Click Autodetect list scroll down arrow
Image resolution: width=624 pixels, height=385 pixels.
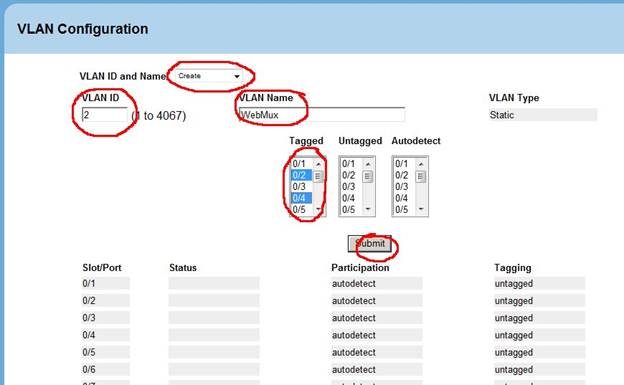(x=421, y=209)
